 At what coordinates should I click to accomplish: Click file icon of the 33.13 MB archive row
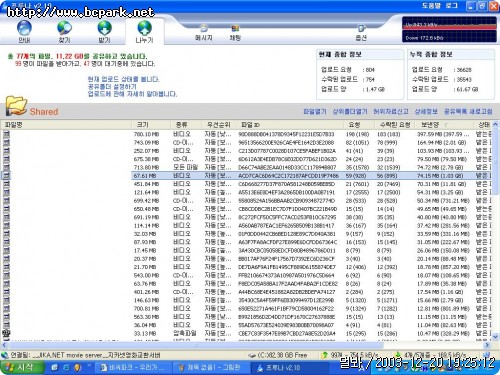(6, 333)
